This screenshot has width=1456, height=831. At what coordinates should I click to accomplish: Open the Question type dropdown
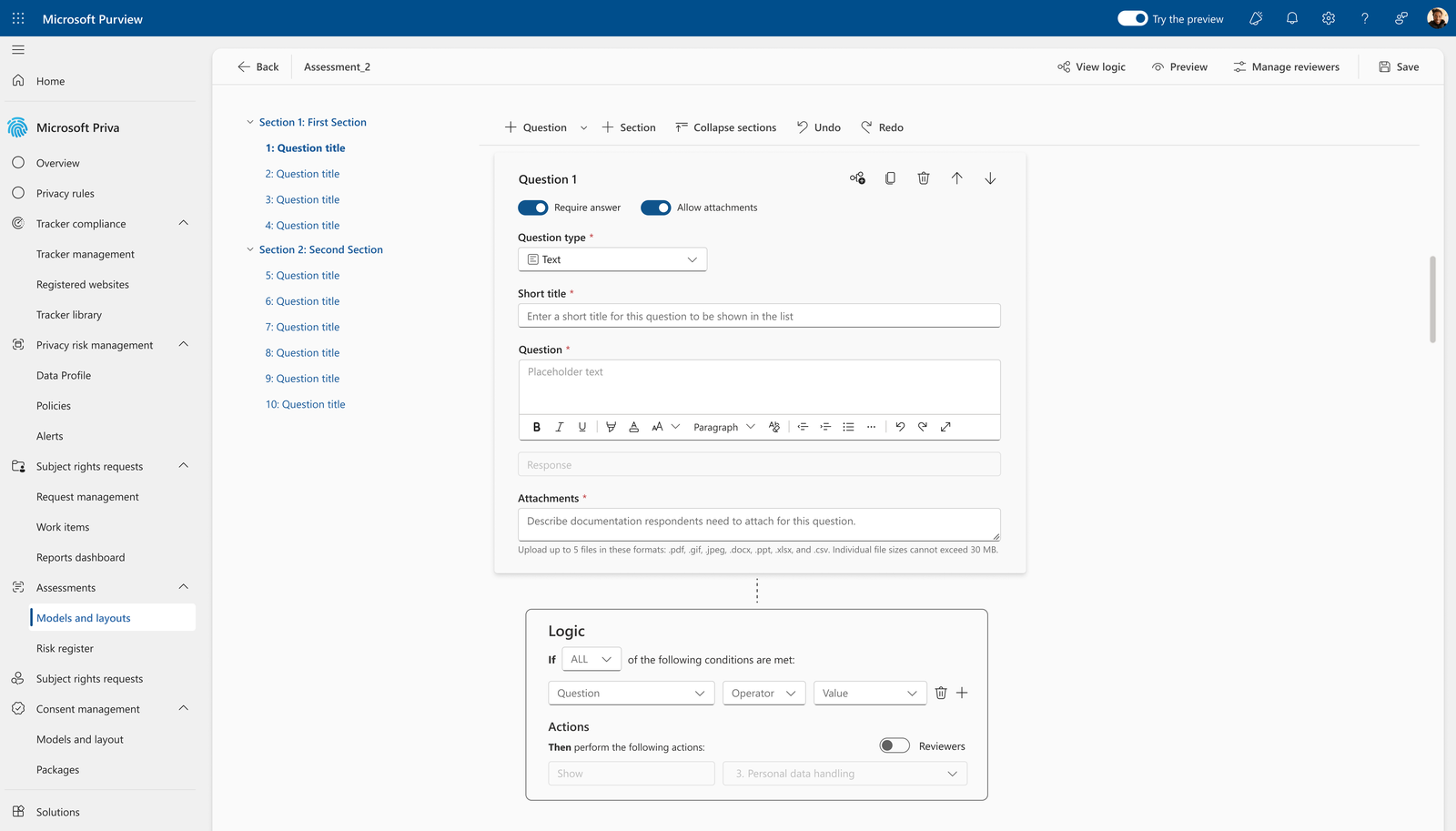612,259
